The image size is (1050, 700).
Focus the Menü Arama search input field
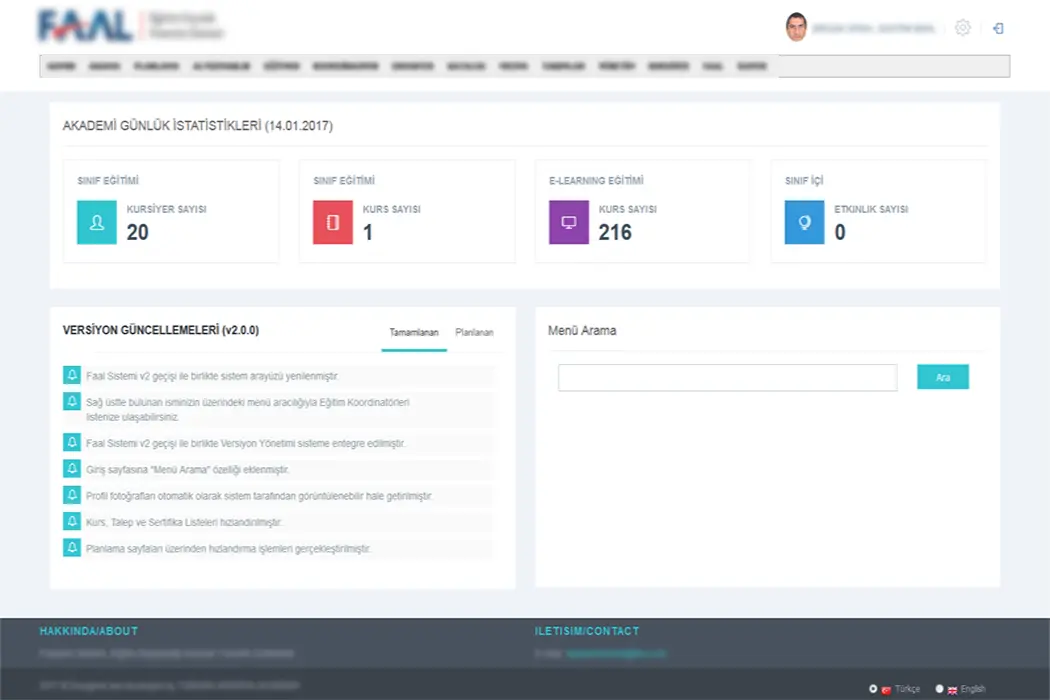[x=727, y=377]
